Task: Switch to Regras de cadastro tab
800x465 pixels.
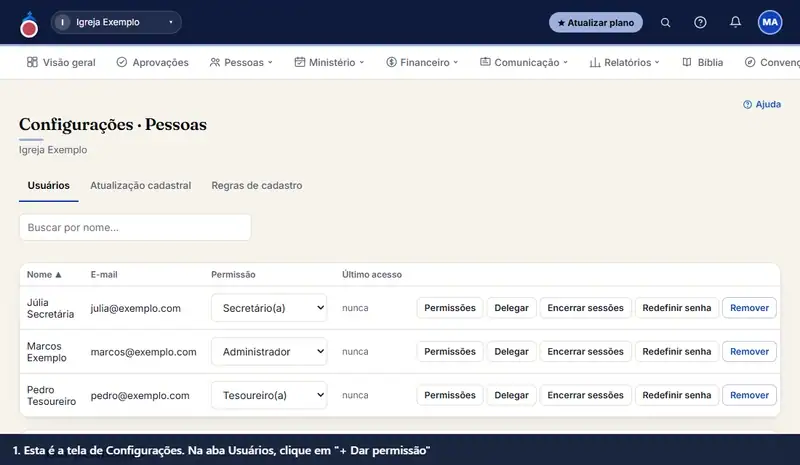Action: (257, 185)
